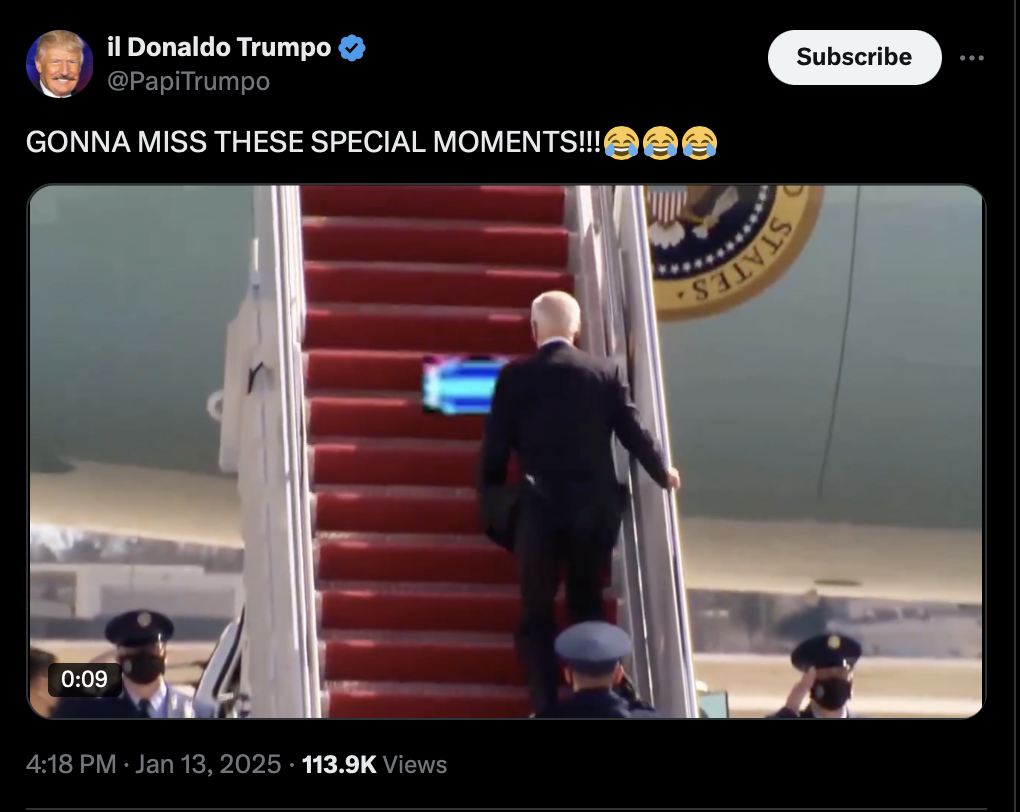Click the Jan 13, 2025 date
The height and width of the screenshot is (812, 1020).
coord(208,764)
